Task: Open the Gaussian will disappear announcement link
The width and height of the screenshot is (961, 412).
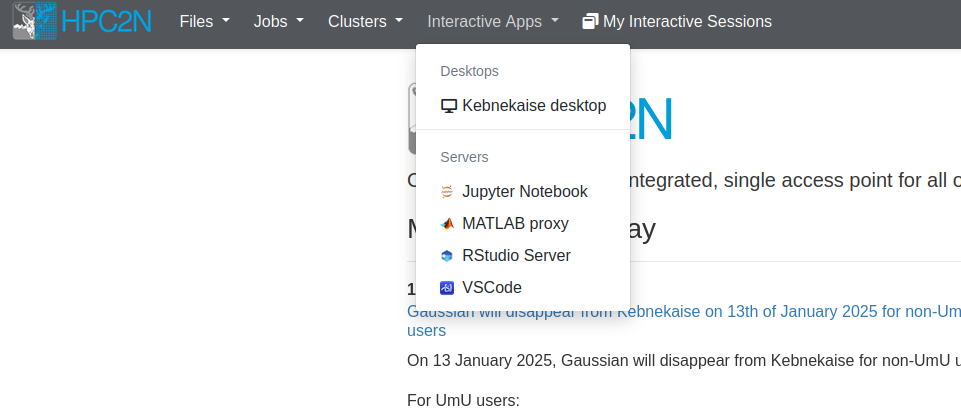Action: (683, 321)
